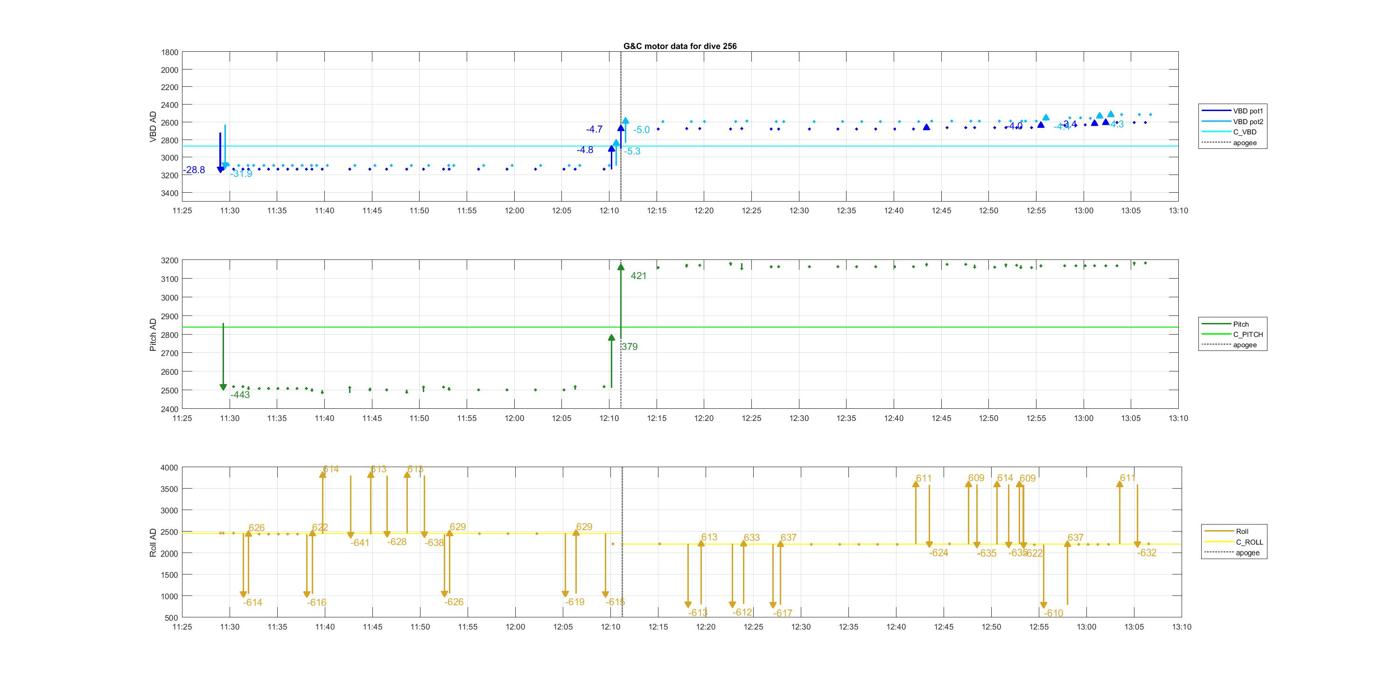This screenshot has width=1400, height=693.
Task: Click the "-626" roll data label
Action: [454, 602]
